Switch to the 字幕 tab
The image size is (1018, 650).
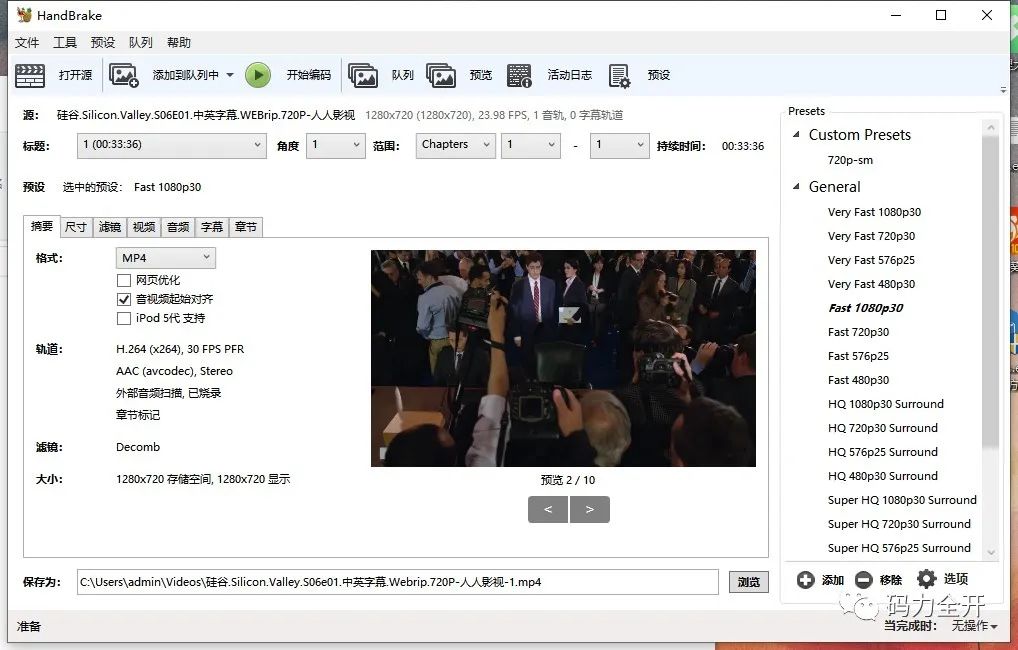[x=212, y=227]
